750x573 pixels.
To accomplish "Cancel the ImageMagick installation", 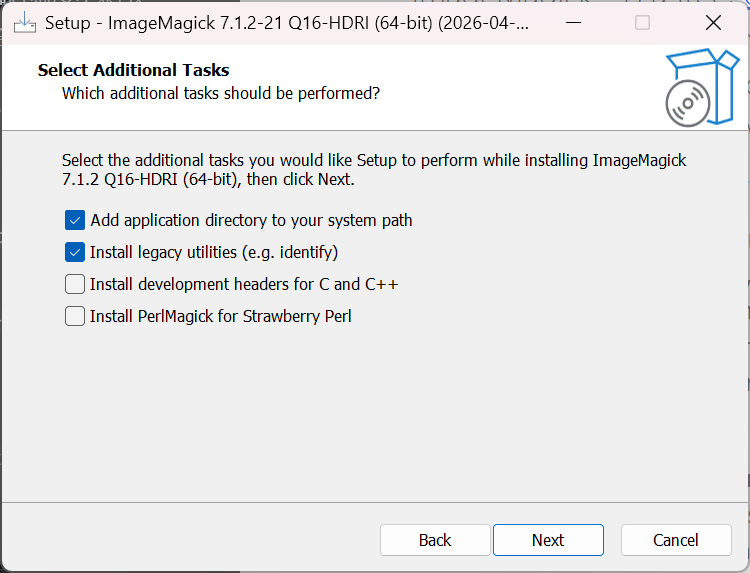I will [x=676, y=540].
